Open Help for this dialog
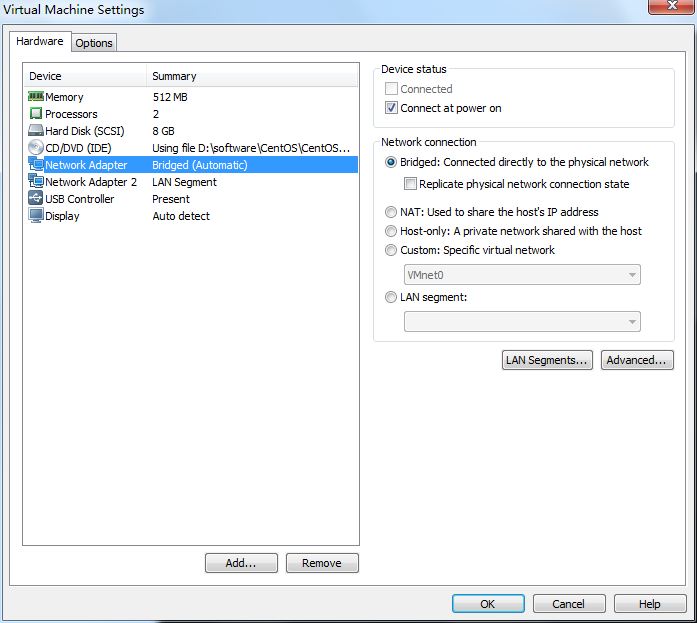Image resolution: width=697 pixels, height=623 pixels. tap(650, 604)
